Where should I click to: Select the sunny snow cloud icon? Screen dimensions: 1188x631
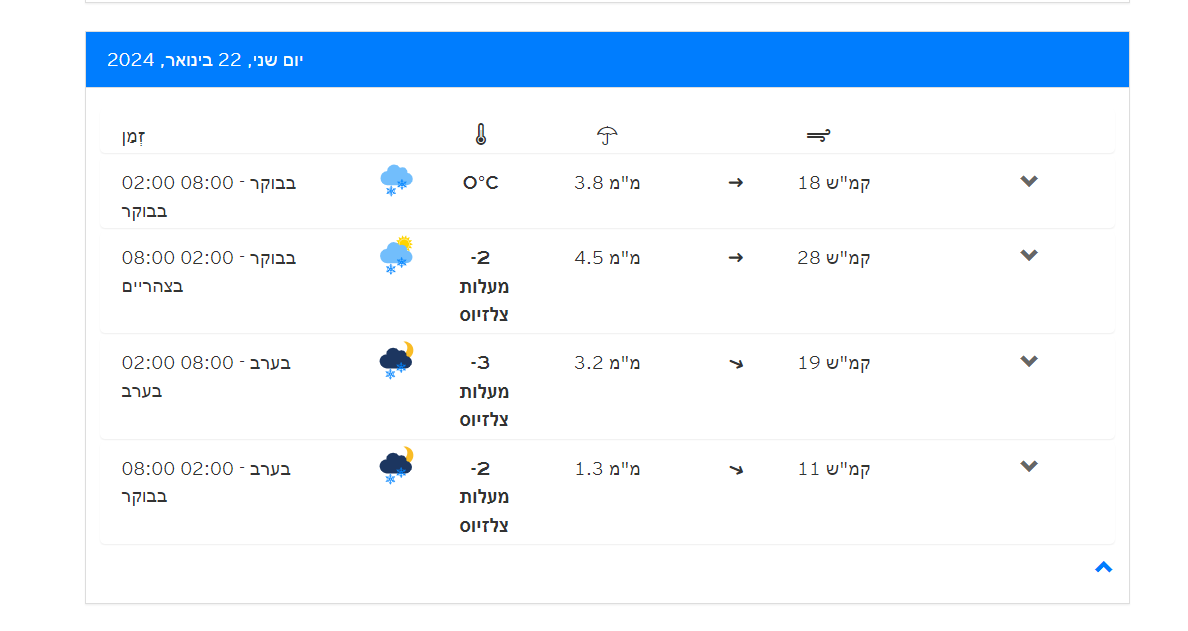point(396,256)
